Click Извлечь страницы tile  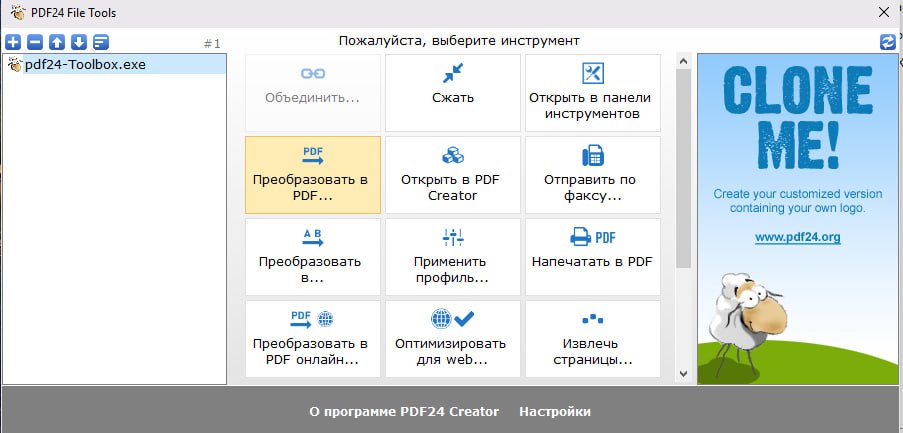pyautogui.click(x=593, y=339)
